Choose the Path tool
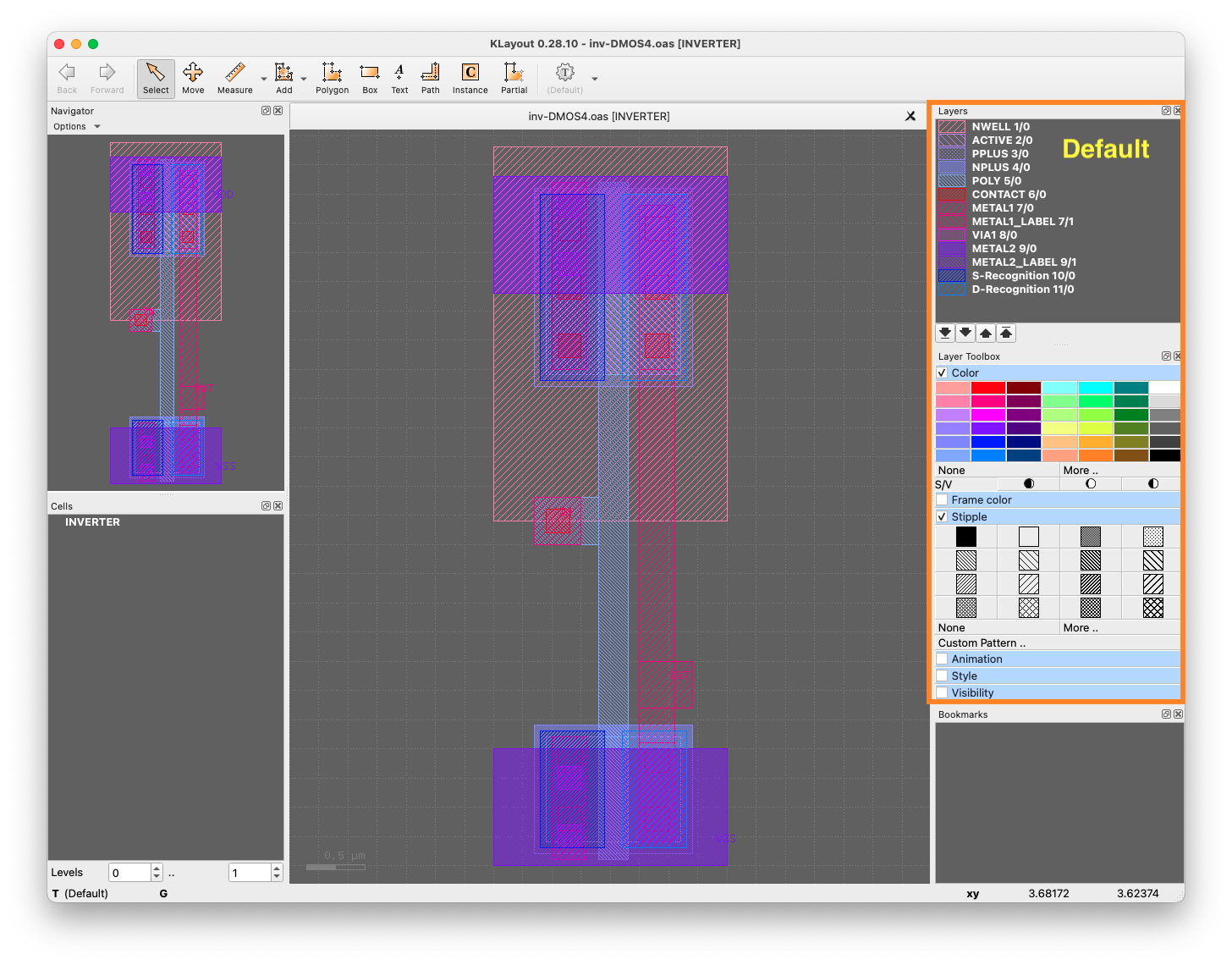Image resolution: width=1232 pixels, height=965 pixels. pyautogui.click(x=430, y=78)
